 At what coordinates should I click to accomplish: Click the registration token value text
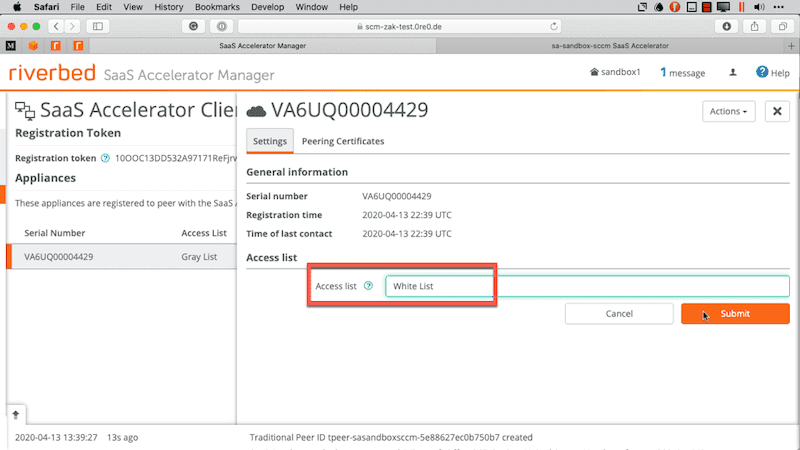pos(176,158)
